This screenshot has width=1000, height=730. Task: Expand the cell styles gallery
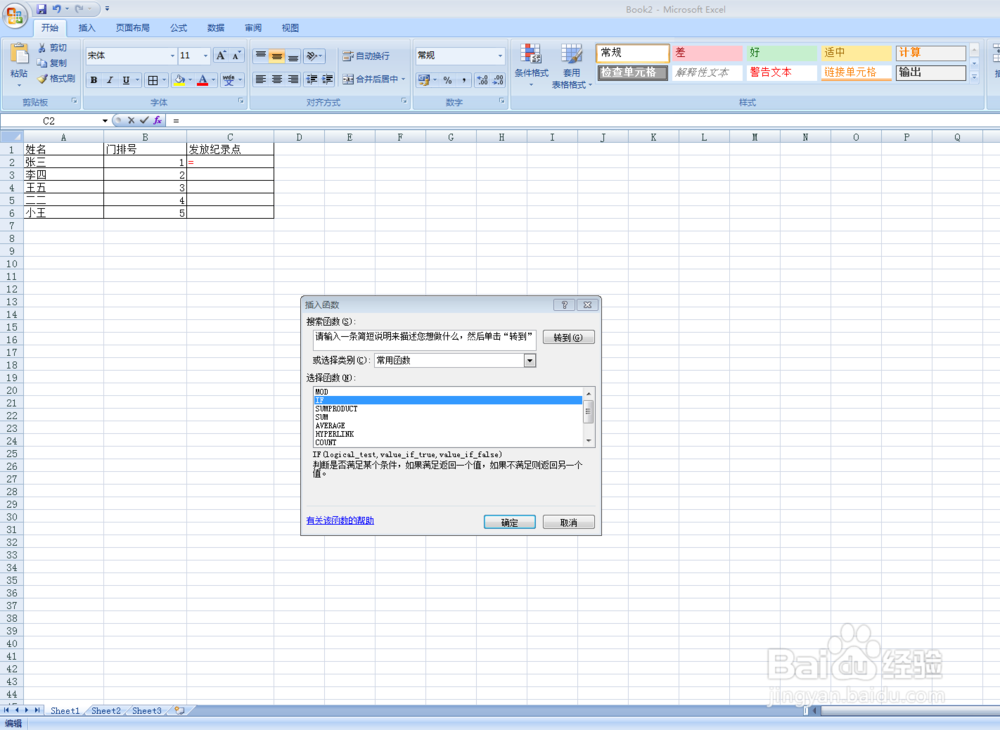(x=974, y=77)
